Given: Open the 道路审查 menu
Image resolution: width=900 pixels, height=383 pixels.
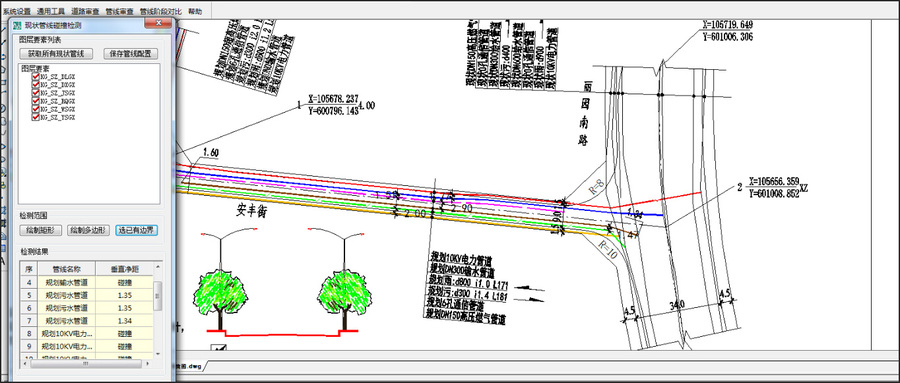Looking at the screenshot, I should pos(85,11).
